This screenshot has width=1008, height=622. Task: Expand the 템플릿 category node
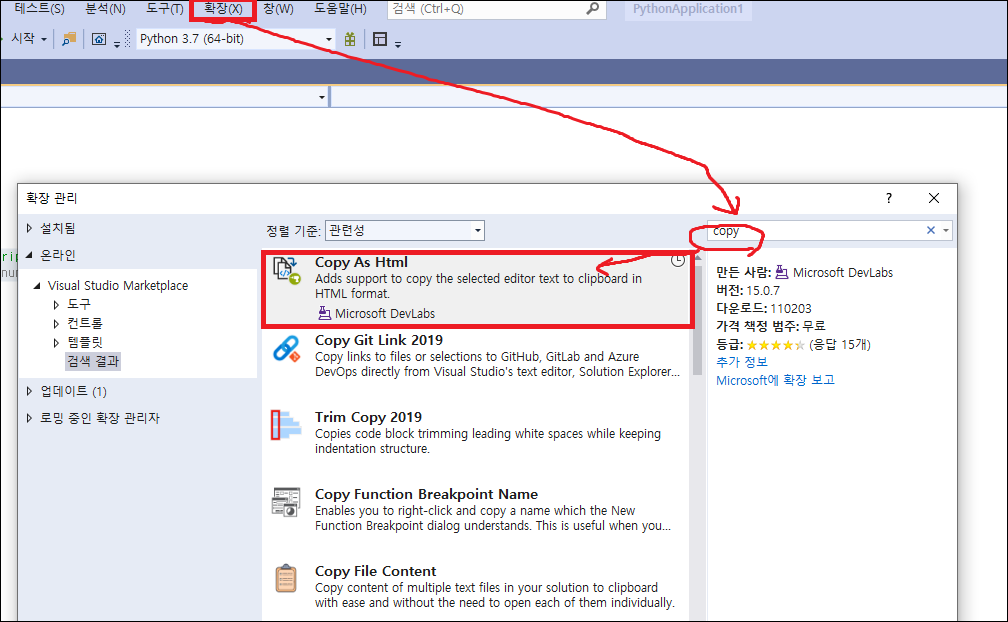coord(56,342)
